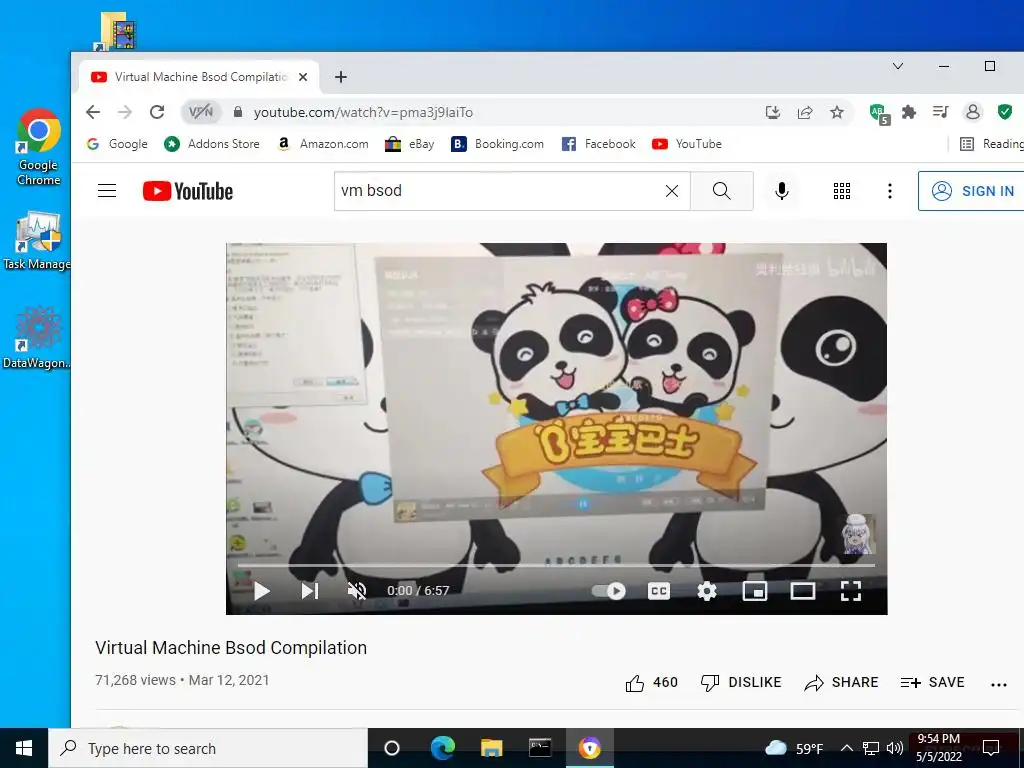Click the SAVE to playlist button
The width and height of the screenshot is (1024, 768).
pyautogui.click(x=933, y=682)
